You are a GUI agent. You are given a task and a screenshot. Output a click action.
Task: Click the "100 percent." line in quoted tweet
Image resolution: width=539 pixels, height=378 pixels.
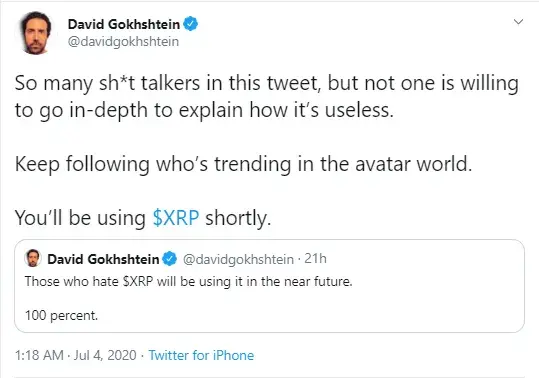pyautogui.click(x=62, y=315)
